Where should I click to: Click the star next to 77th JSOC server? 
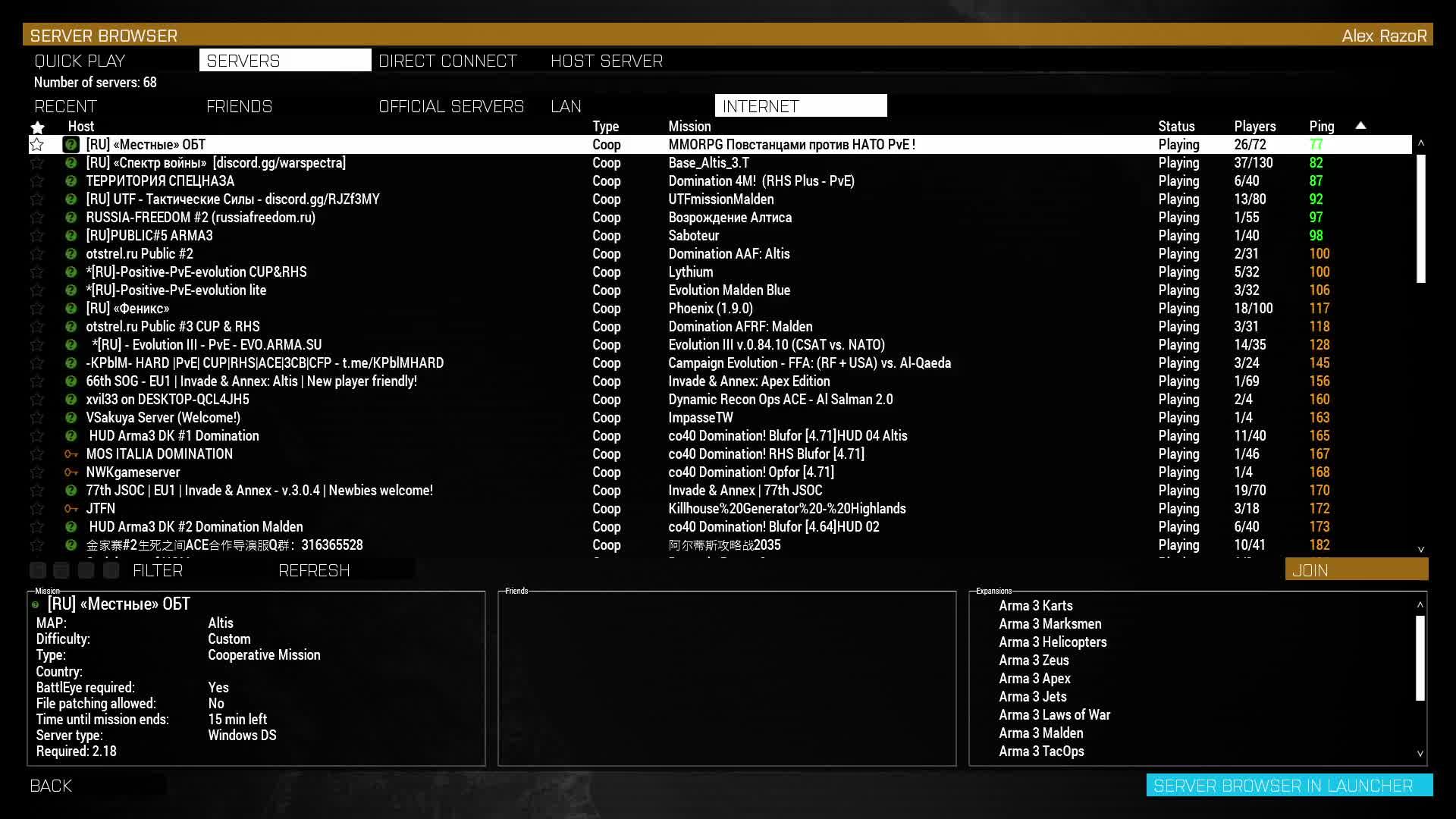tap(36, 491)
